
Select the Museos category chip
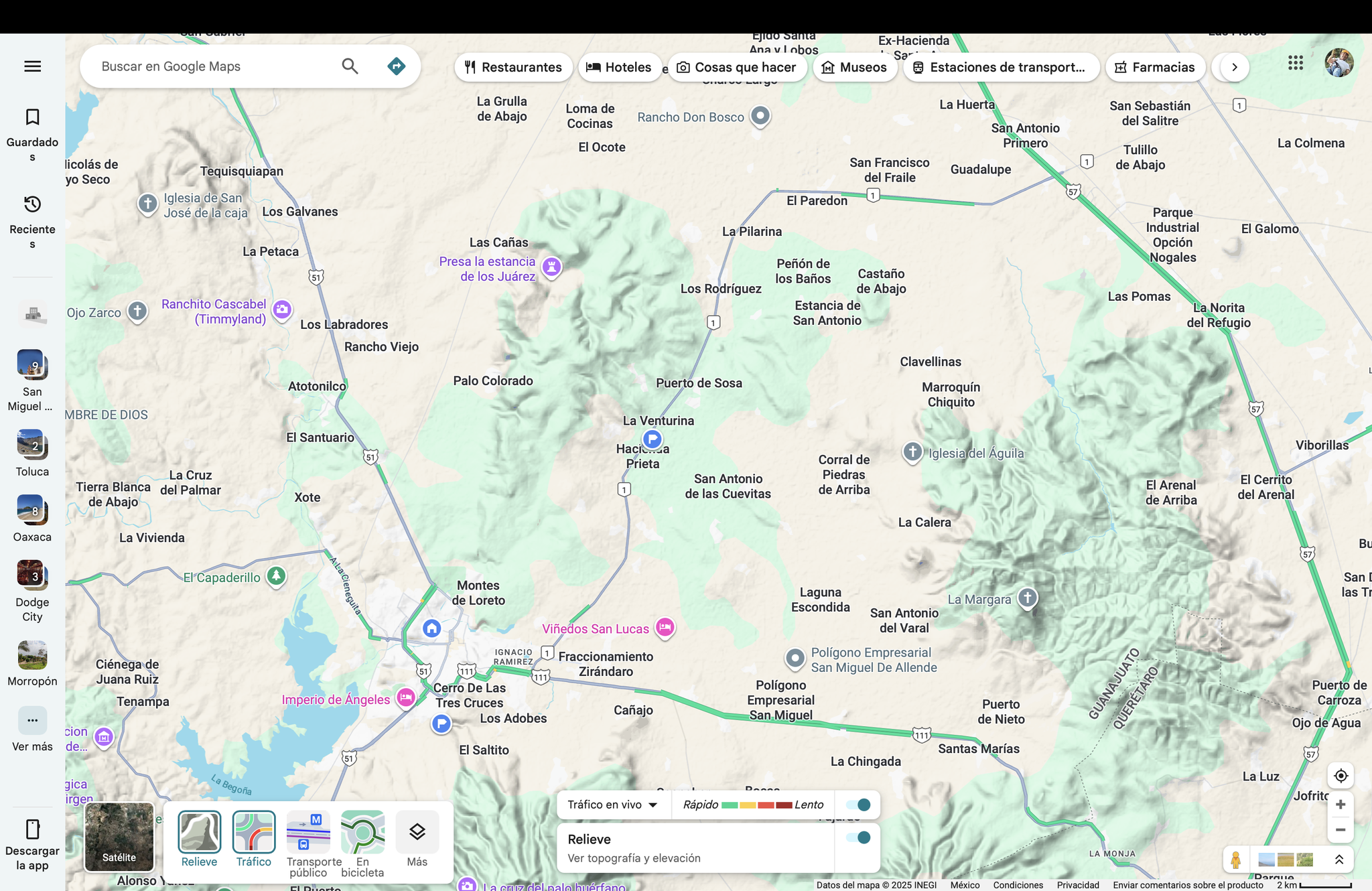click(855, 67)
